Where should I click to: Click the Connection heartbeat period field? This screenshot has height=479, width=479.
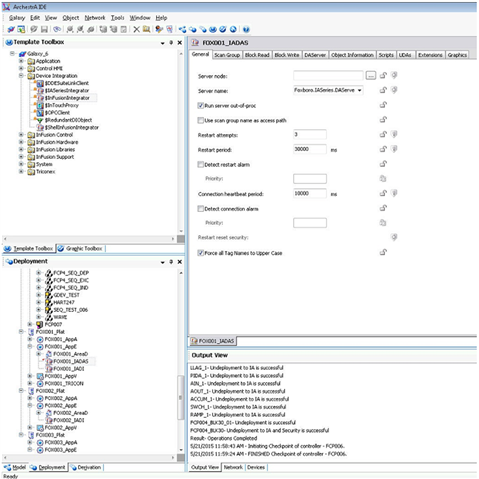310,193
